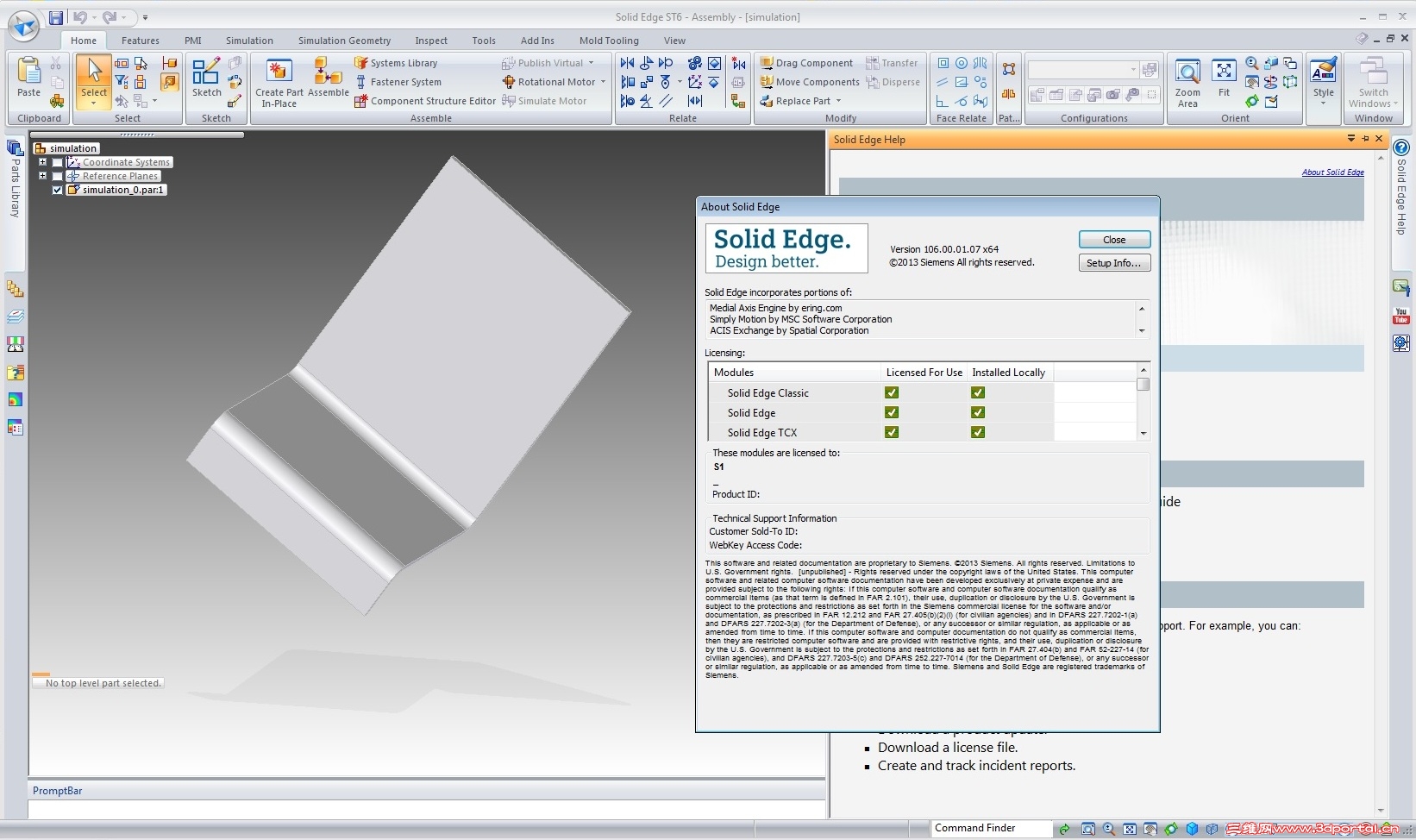Launch Fastener System
This screenshot has height=840, width=1416.
(x=398, y=82)
